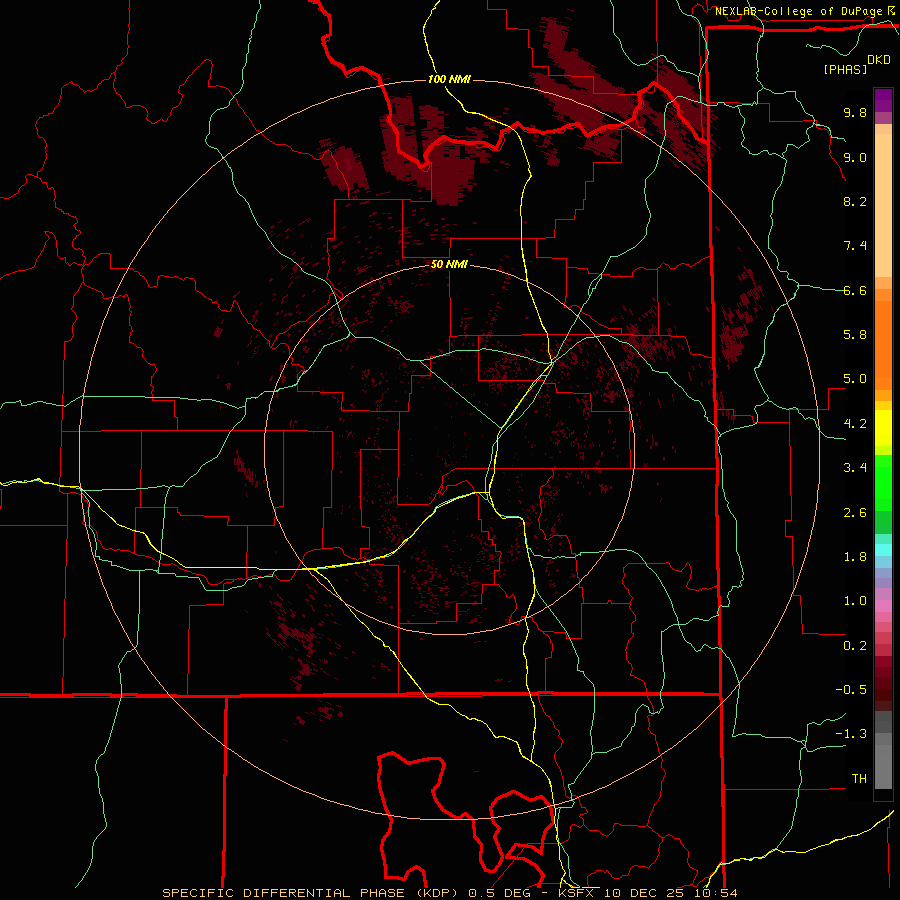Click the 9.8 value on the scale
Viewport: 900px width, 900px height.
coord(855,112)
